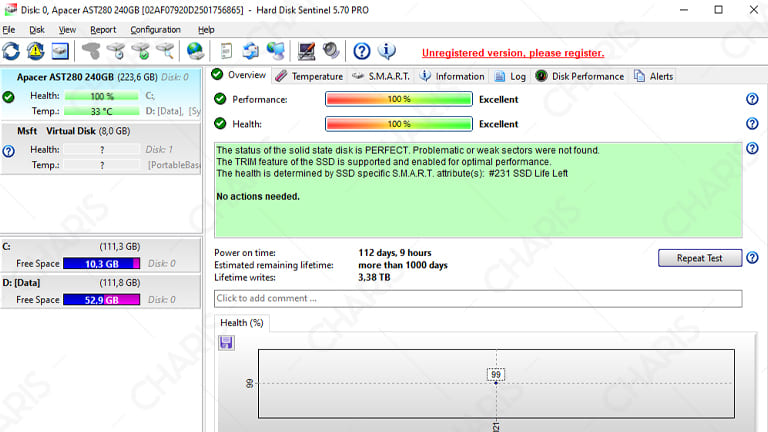
Task: Click the help icon beside Health Excellent row
Action: [x=752, y=123]
